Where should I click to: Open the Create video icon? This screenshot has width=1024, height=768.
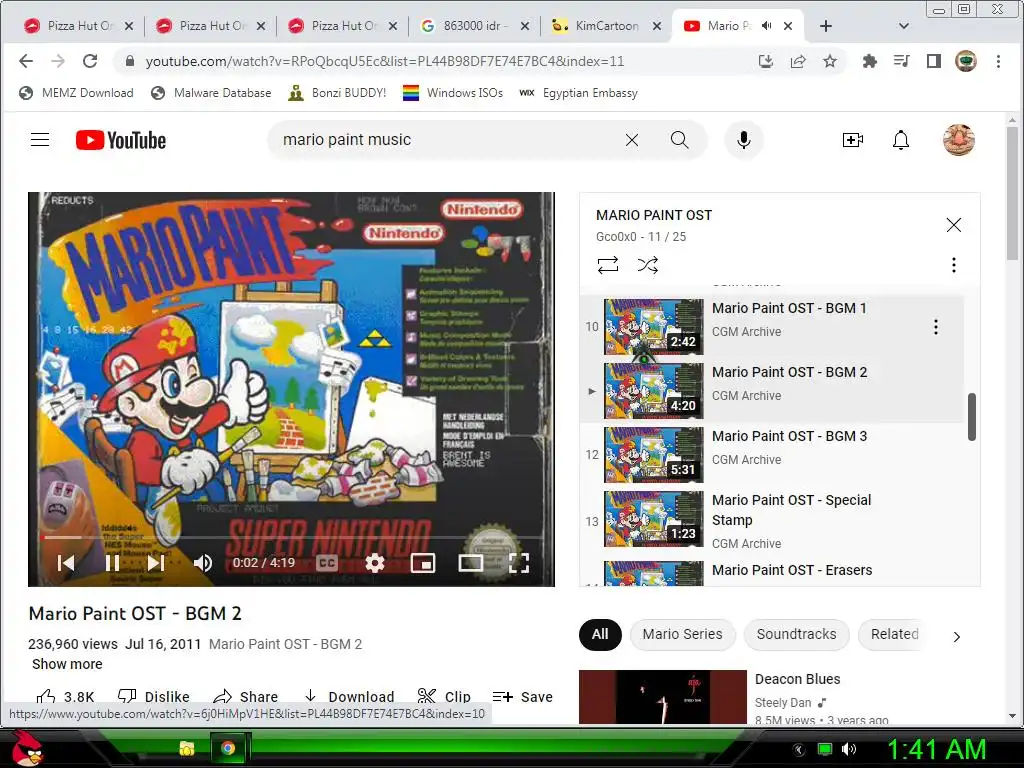(x=852, y=140)
